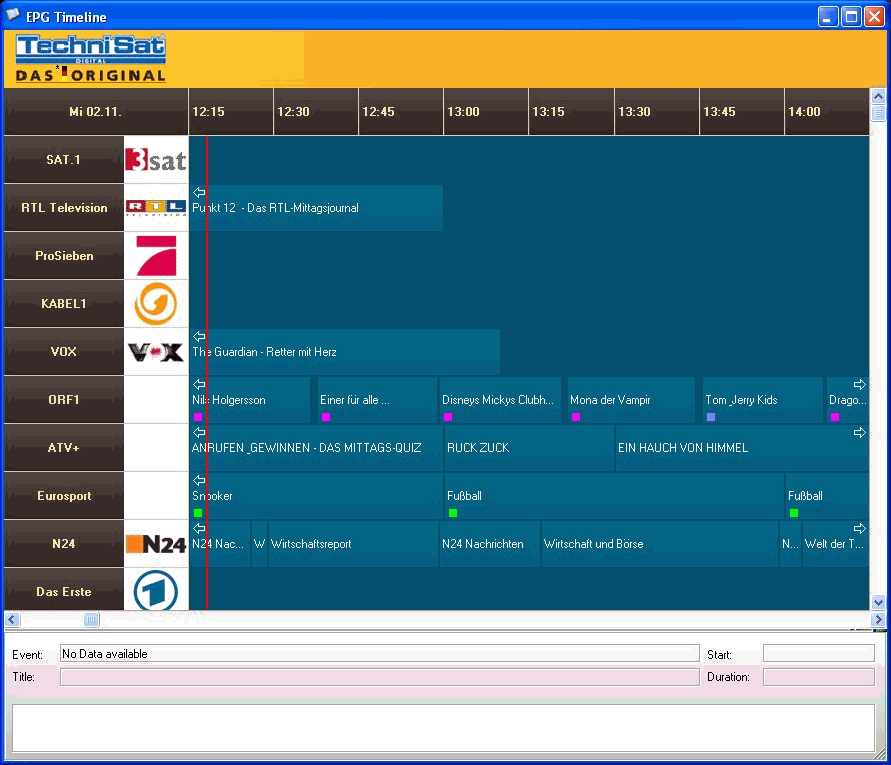Click the 12:30 time header
891x765 pixels.
pyautogui.click(x=316, y=112)
